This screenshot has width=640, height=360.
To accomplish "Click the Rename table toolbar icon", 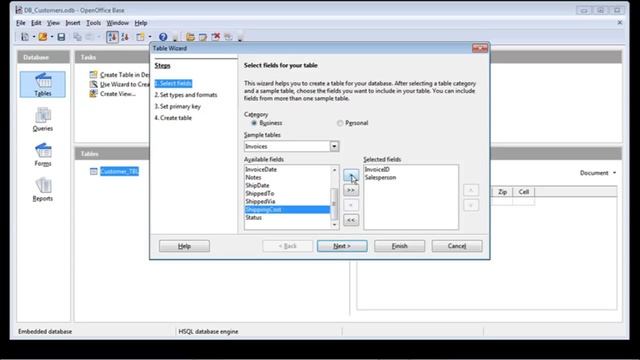I will 229,37.
